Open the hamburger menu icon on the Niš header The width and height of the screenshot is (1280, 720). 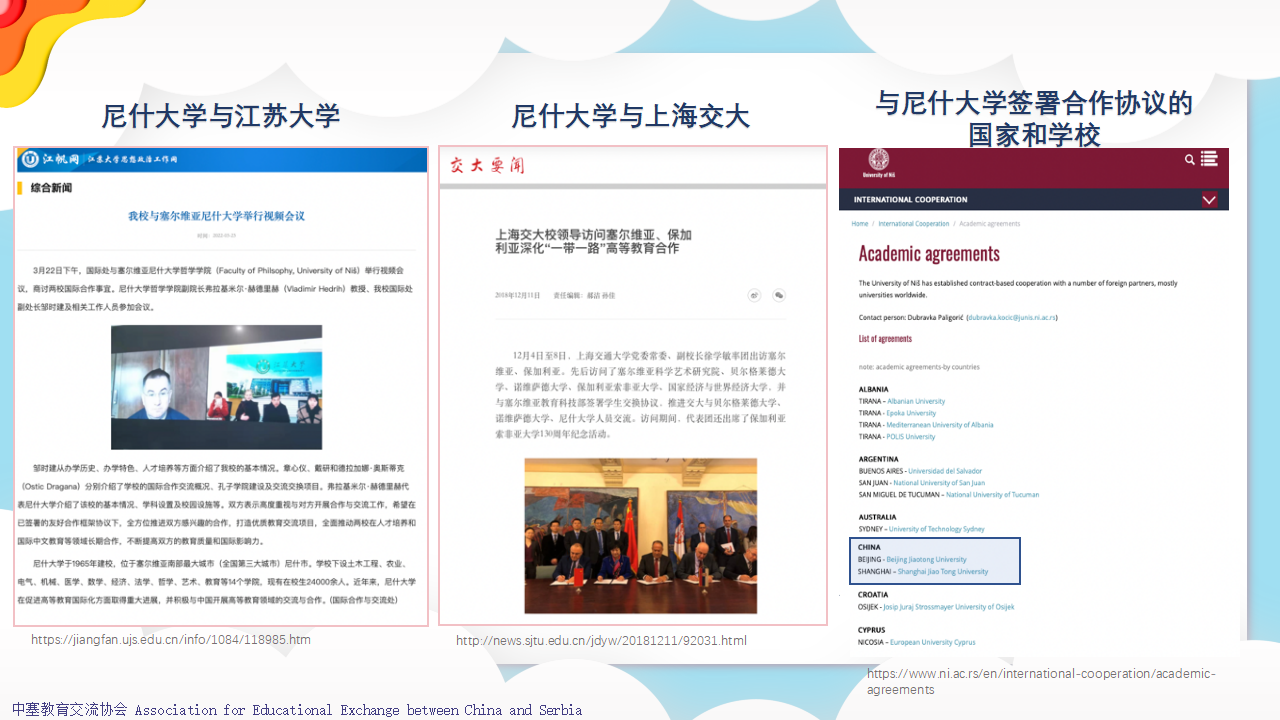(1209, 158)
